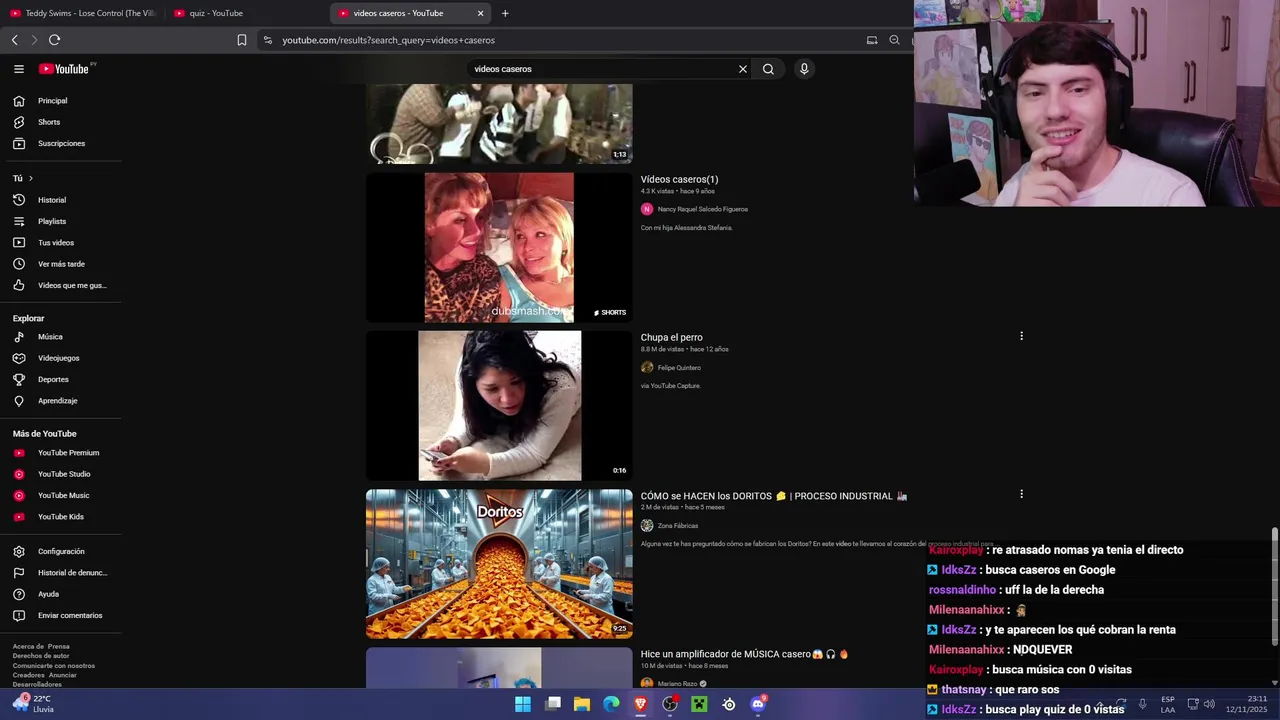The width and height of the screenshot is (1280, 720).
Task: Visit Mariano Razo channel
Action: [677, 684]
